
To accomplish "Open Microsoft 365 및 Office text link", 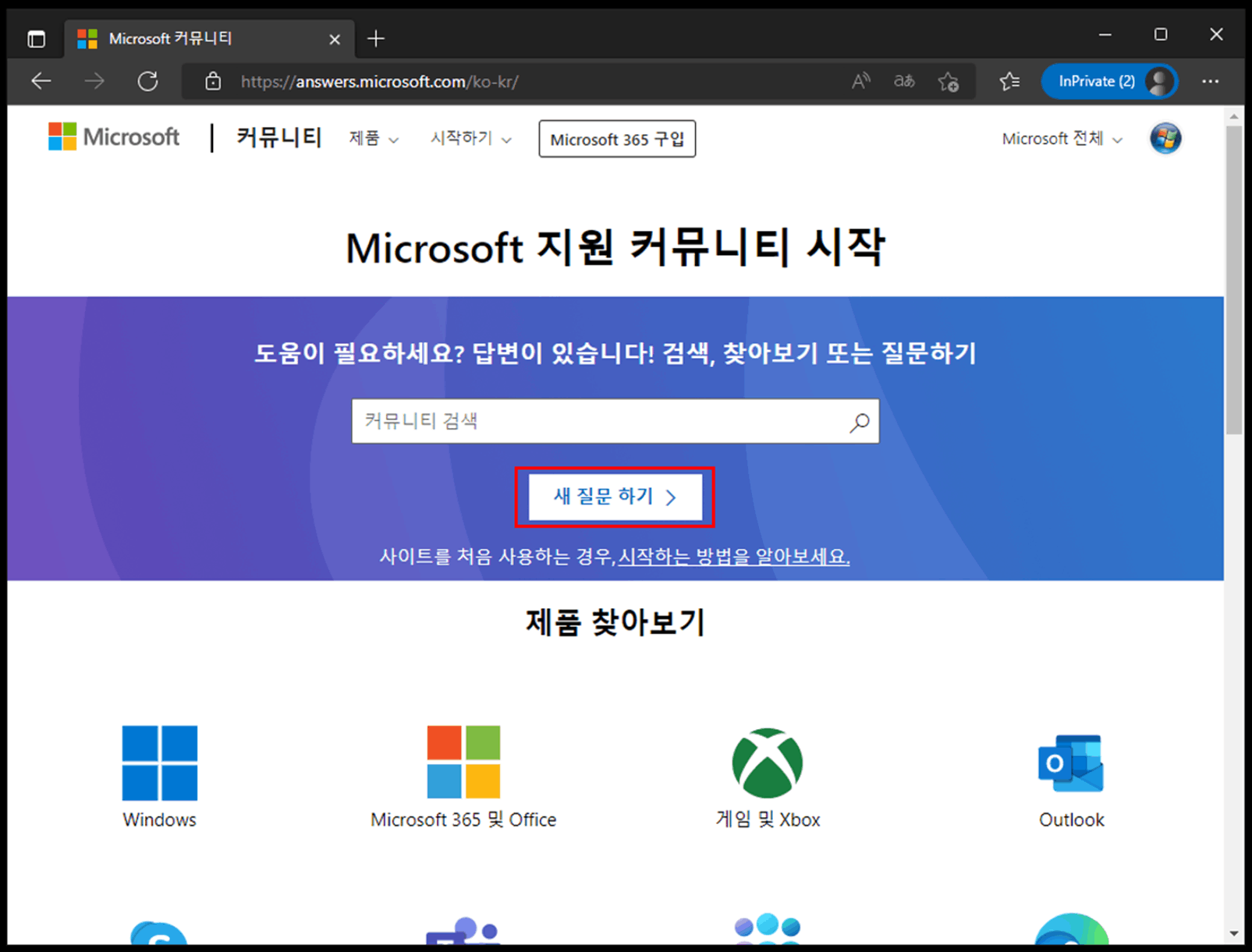I will pos(463,820).
